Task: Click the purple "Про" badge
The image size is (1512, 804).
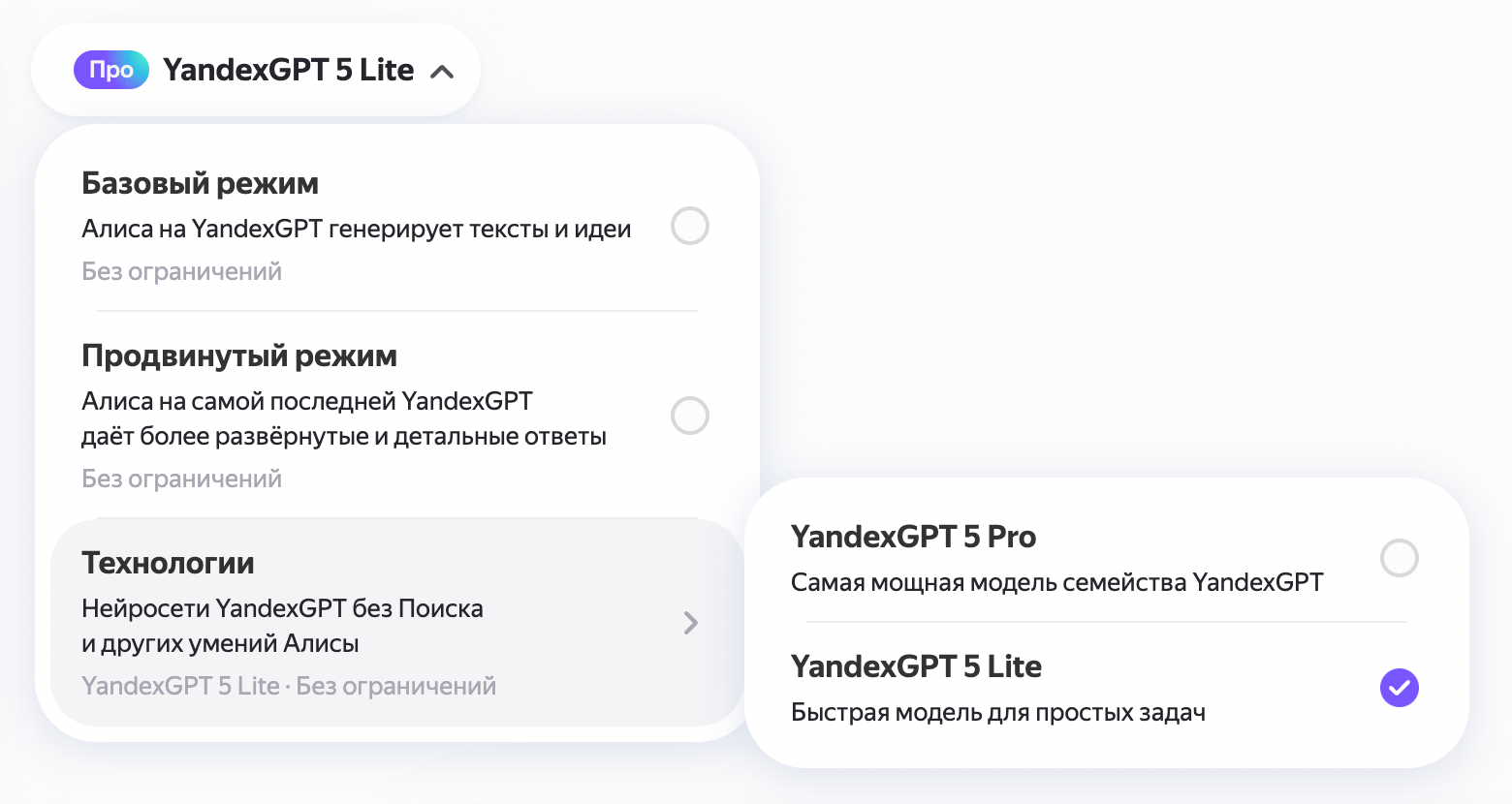Action: coord(111,70)
